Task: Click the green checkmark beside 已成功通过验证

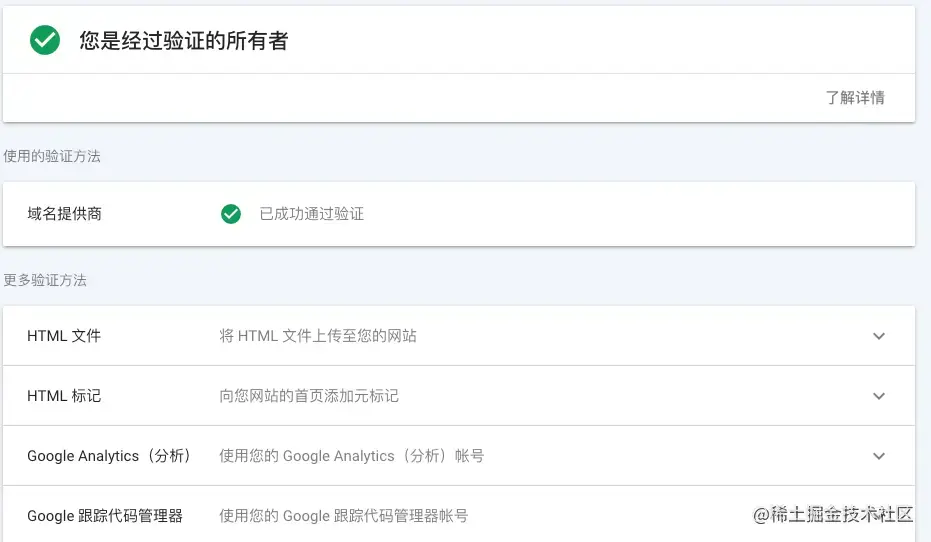Action: pos(231,214)
